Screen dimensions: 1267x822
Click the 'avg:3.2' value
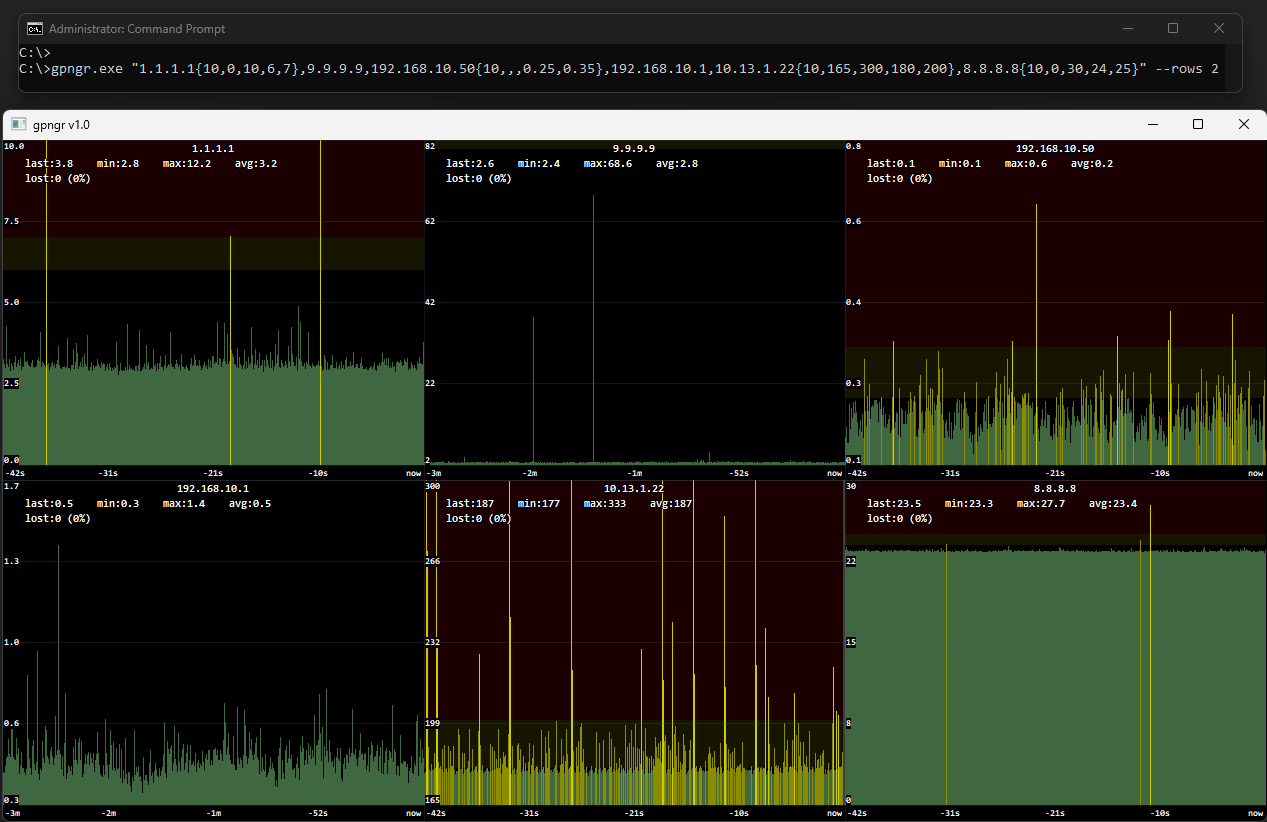pyautogui.click(x=256, y=163)
